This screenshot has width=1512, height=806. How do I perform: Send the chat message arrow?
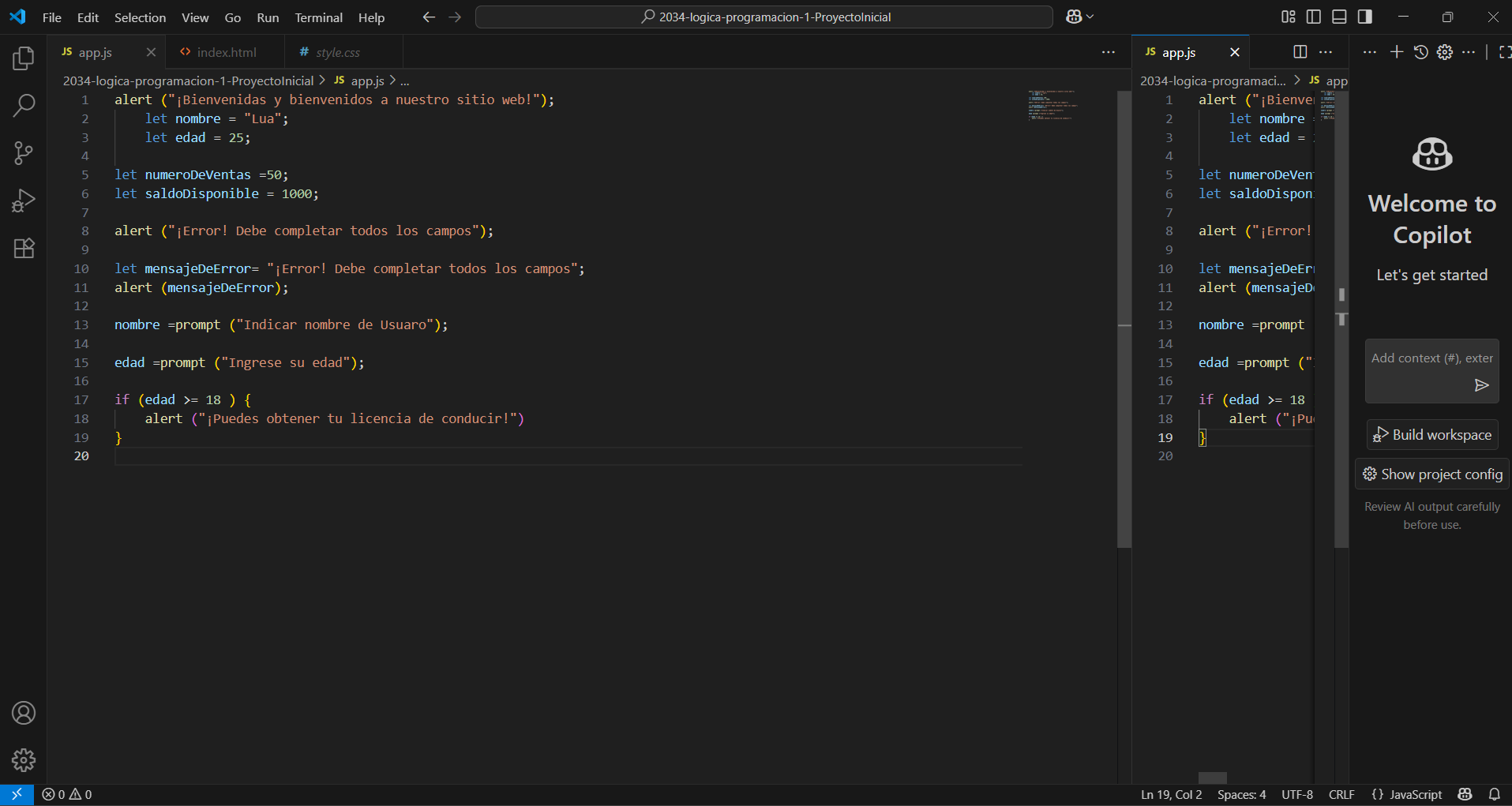1482,385
